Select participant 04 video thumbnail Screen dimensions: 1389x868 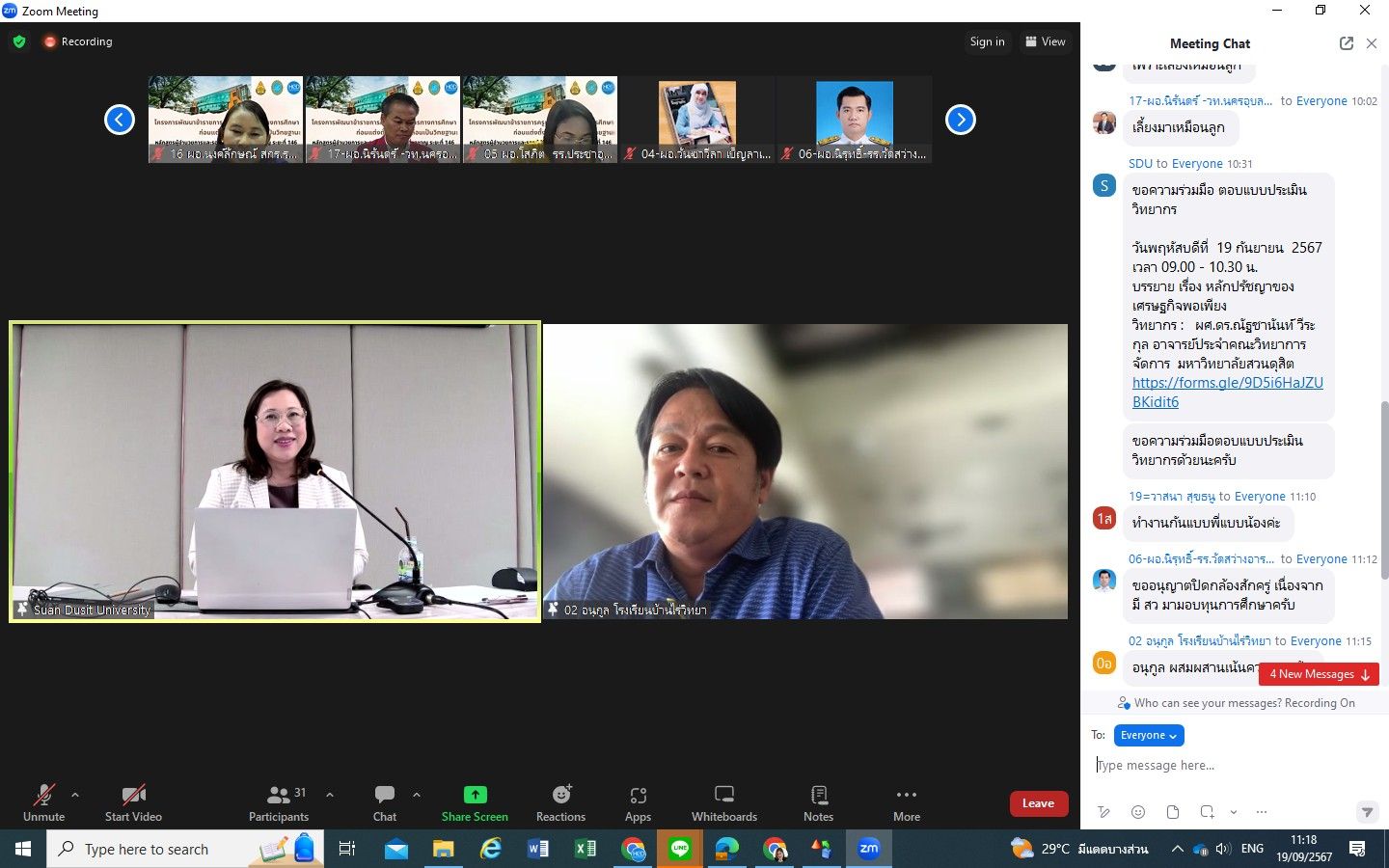697,120
